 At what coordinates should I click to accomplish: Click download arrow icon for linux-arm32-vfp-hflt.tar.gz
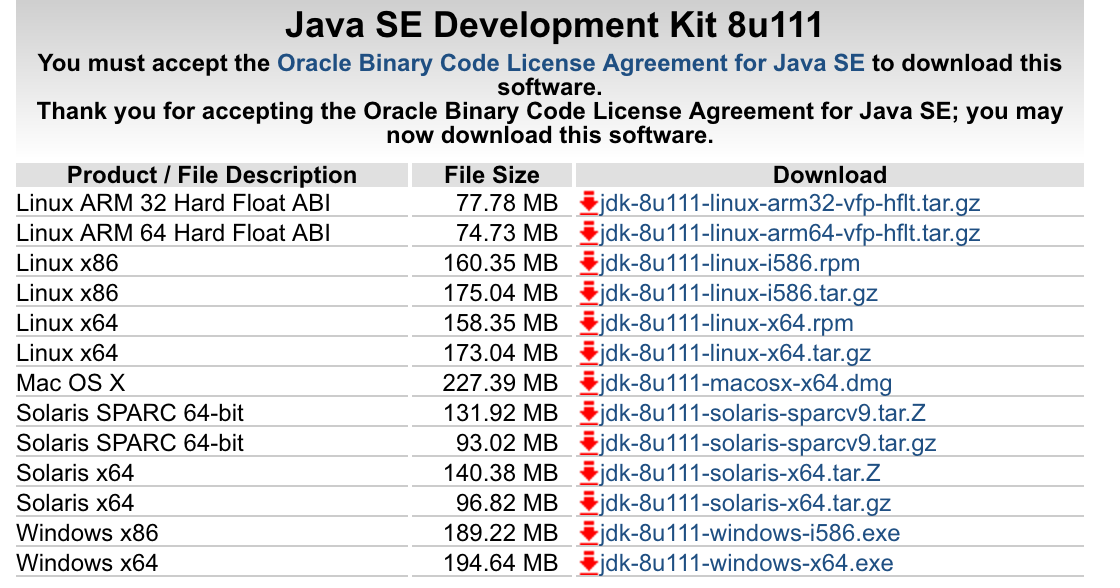click(x=589, y=204)
